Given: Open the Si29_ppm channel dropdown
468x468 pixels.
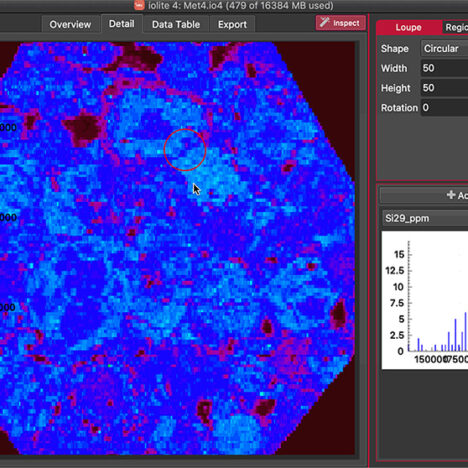Looking at the screenshot, I should coord(425,218).
